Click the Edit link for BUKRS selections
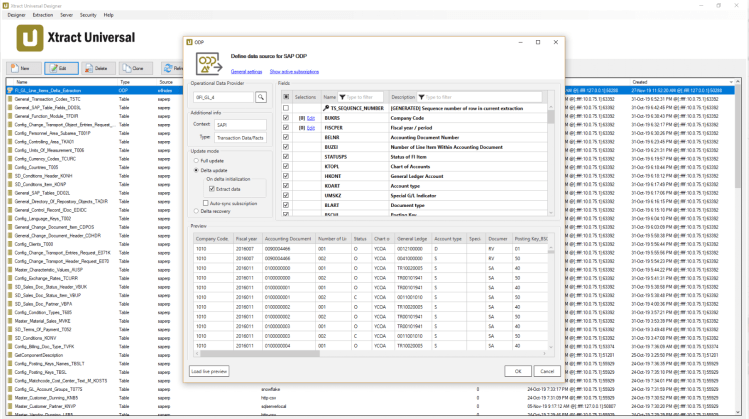Viewport: 749px width, 419px height. pyautogui.click(x=310, y=117)
